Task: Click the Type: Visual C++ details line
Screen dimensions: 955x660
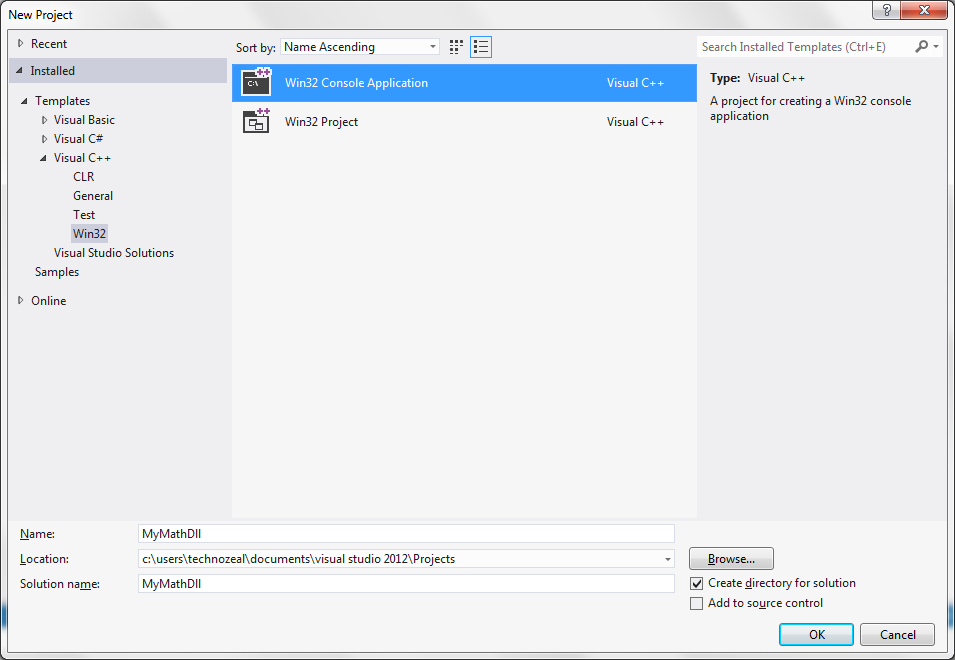Action: (x=757, y=78)
